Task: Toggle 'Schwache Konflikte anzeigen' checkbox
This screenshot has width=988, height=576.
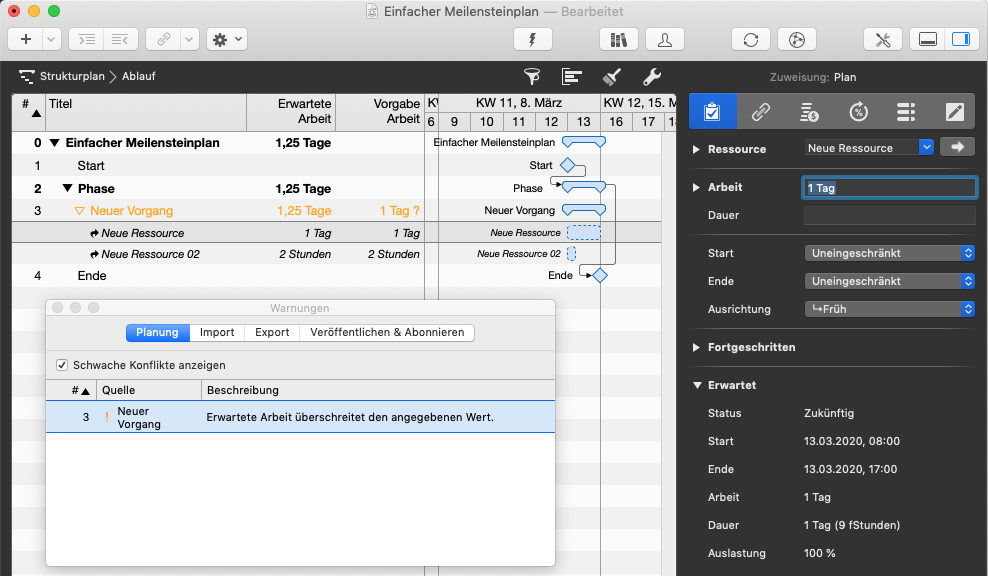Action: coord(62,365)
